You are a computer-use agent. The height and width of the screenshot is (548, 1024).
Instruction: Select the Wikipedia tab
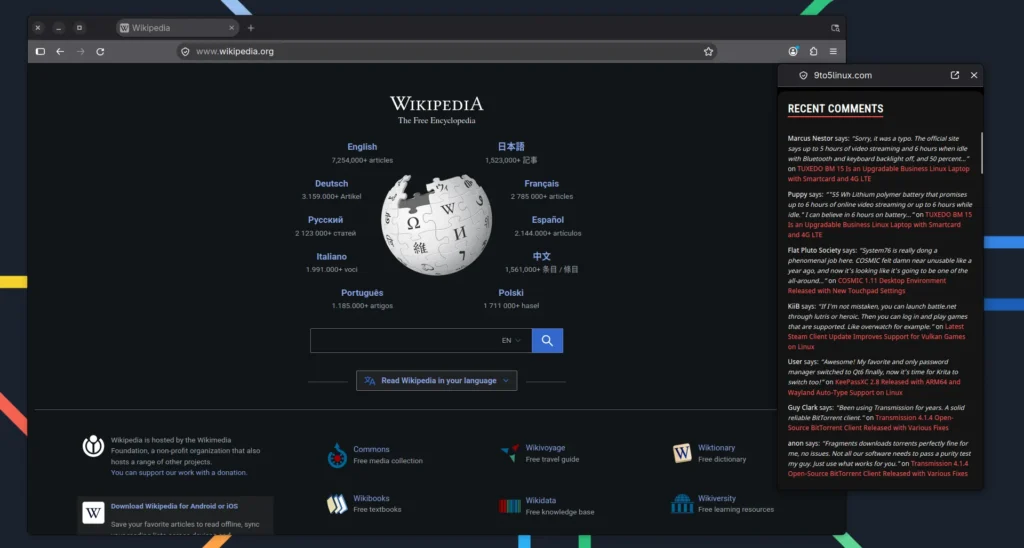coord(177,28)
